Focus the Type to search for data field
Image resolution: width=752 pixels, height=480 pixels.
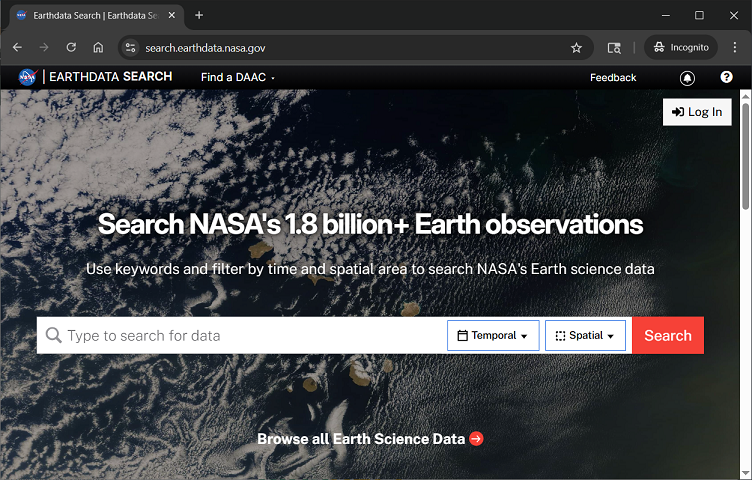[242, 335]
